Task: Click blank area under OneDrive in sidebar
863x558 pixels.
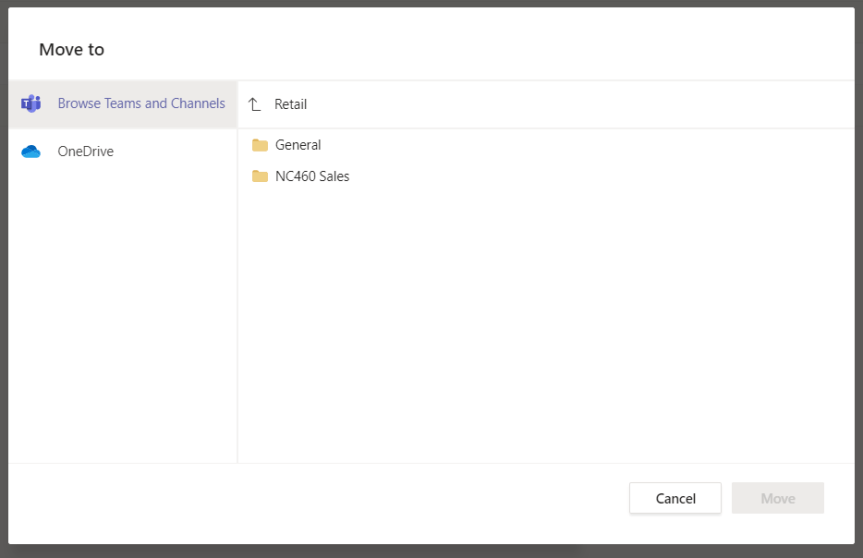Action: 120,320
